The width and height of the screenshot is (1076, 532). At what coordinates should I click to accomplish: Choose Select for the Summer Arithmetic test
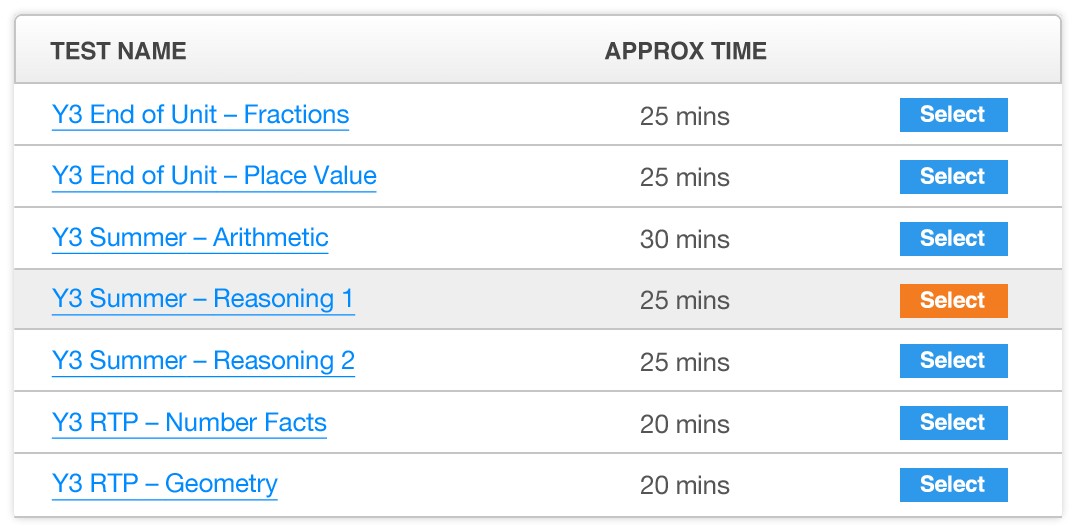954,239
